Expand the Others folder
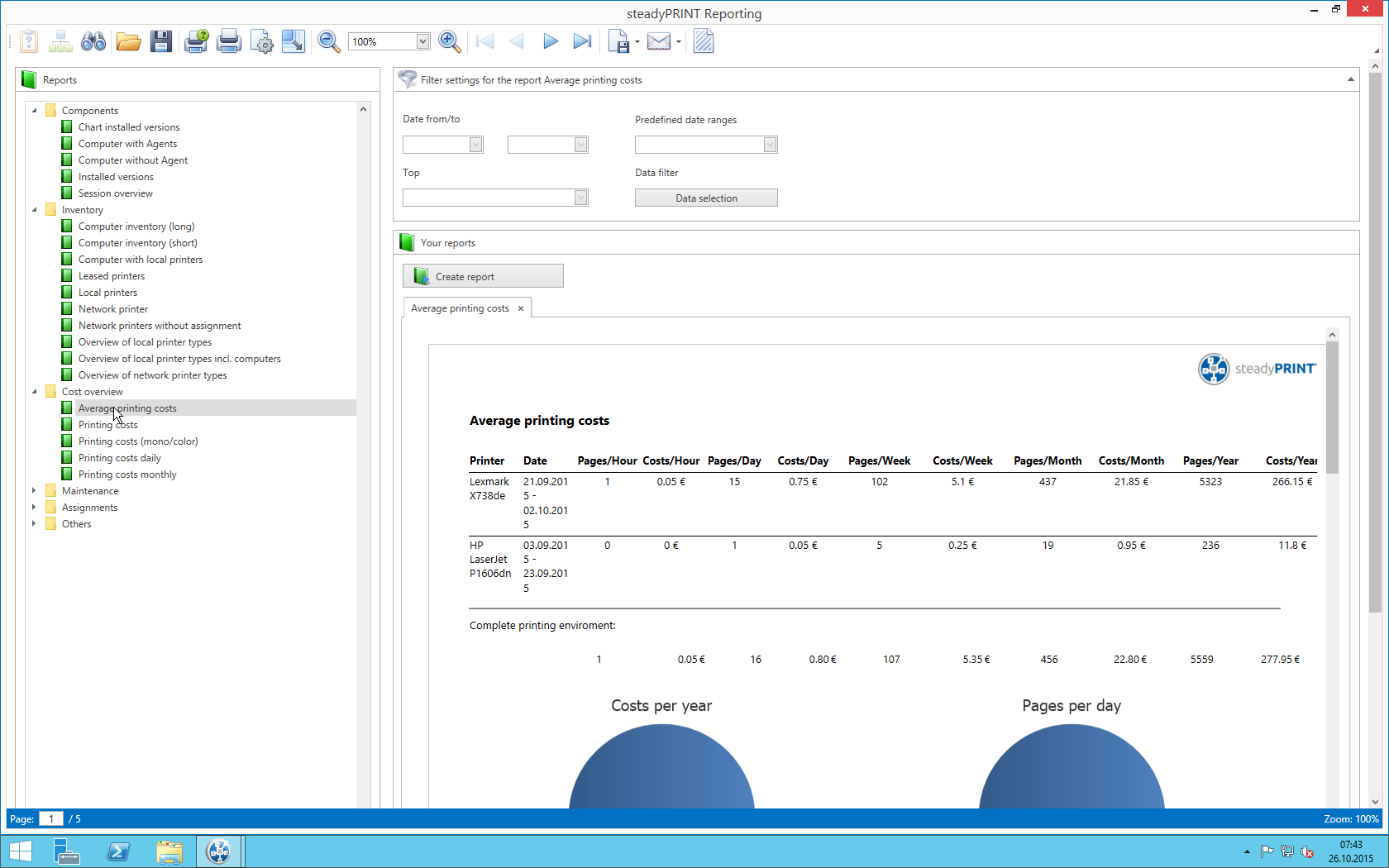Image resolution: width=1389 pixels, height=868 pixels. [34, 524]
